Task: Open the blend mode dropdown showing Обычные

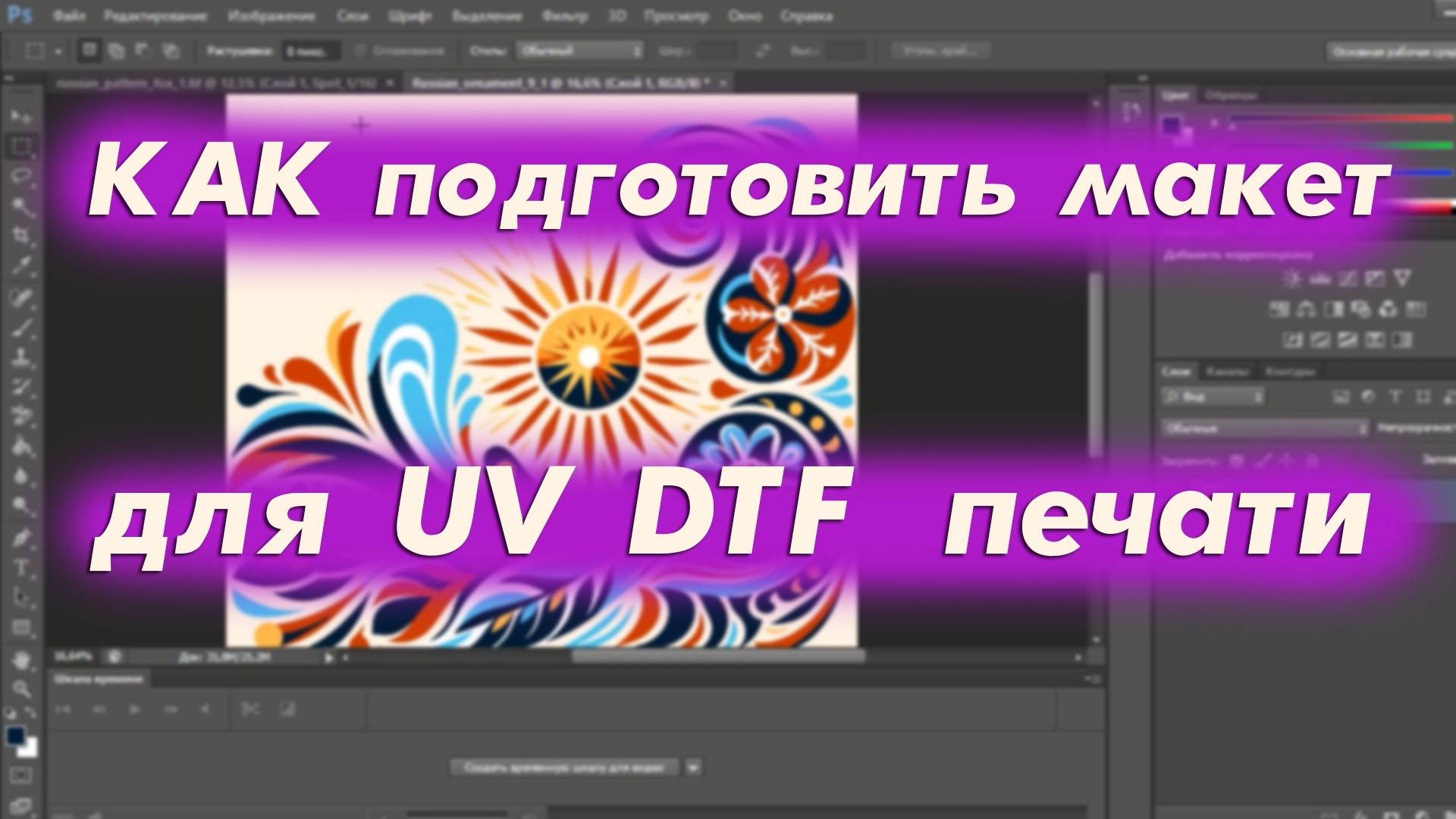Action: pyautogui.click(x=1266, y=428)
